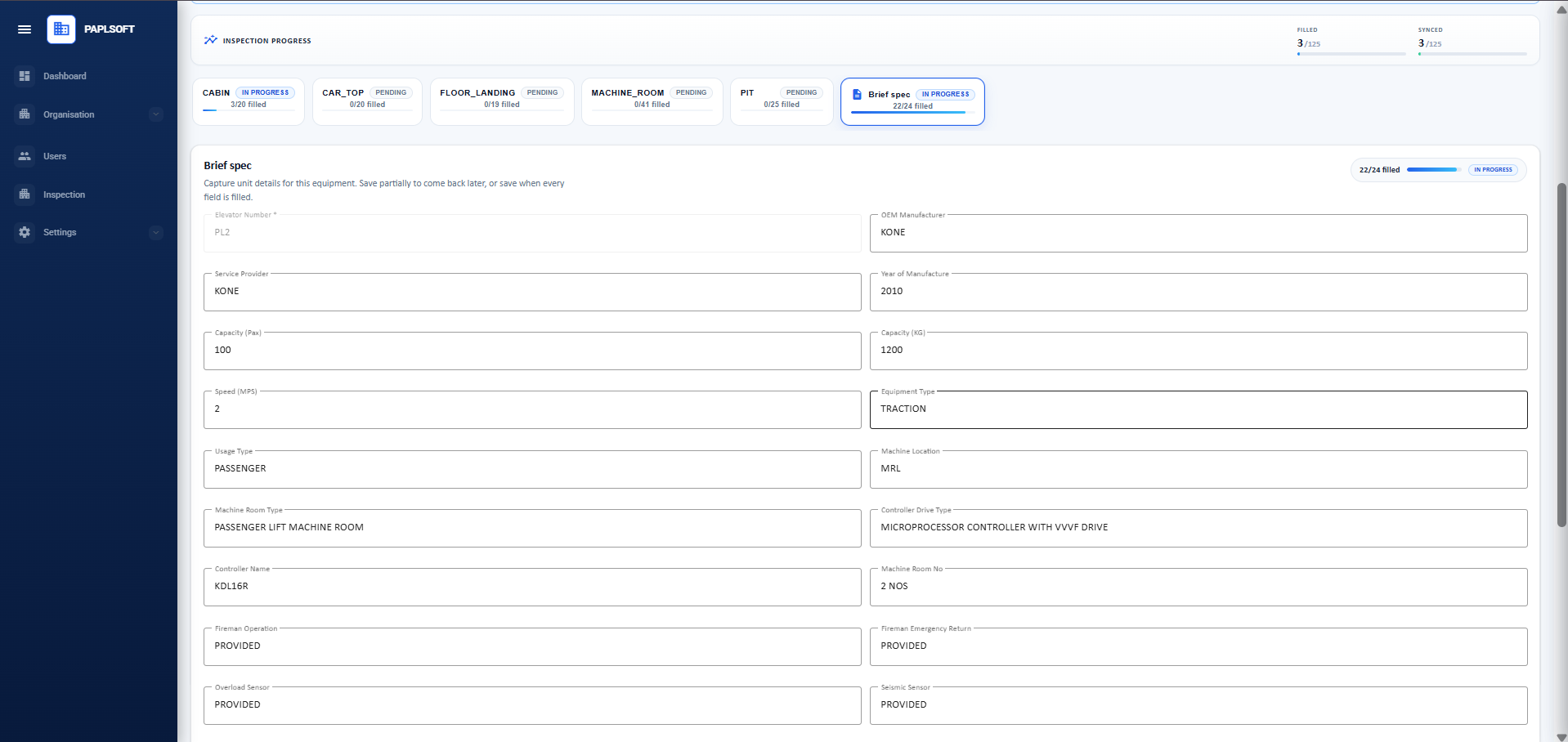Switch to the CABIN section tab

tap(249, 101)
